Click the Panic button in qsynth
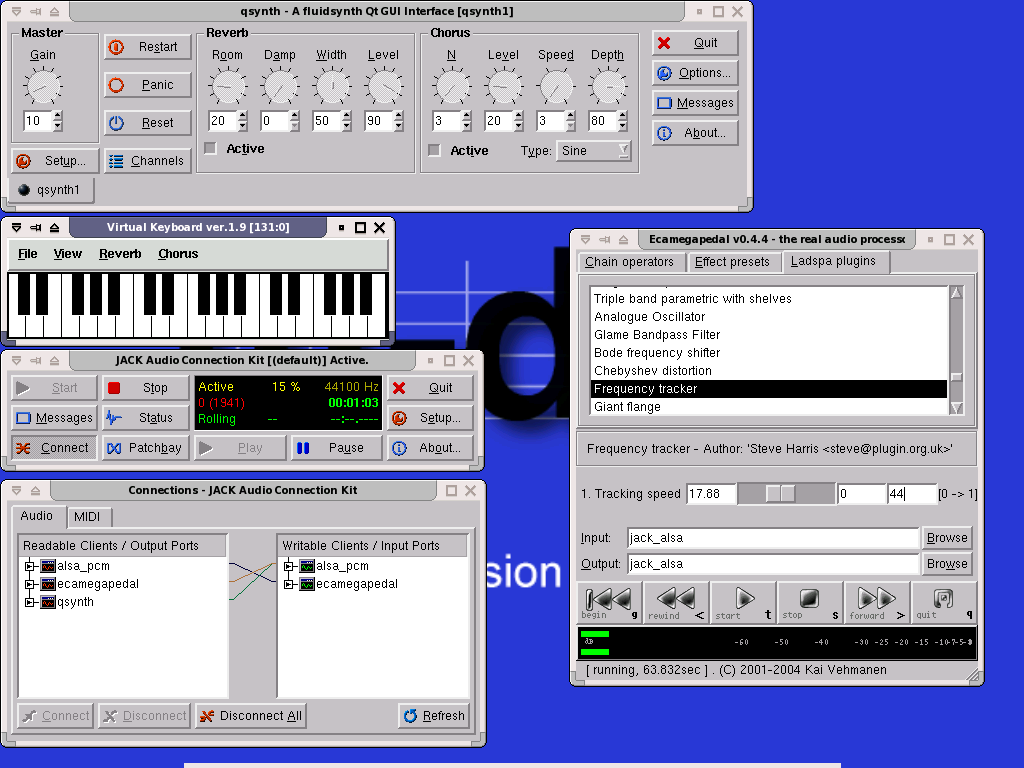The image size is (1024, 768). coord(147,85)
